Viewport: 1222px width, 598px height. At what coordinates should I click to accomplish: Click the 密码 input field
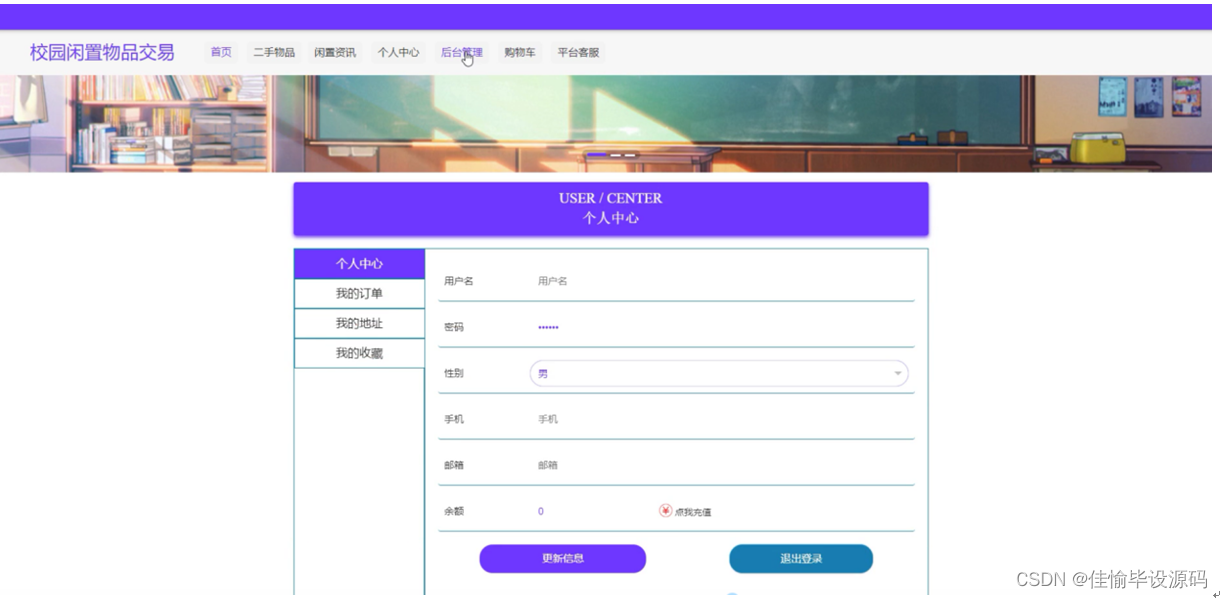[720, 327]
